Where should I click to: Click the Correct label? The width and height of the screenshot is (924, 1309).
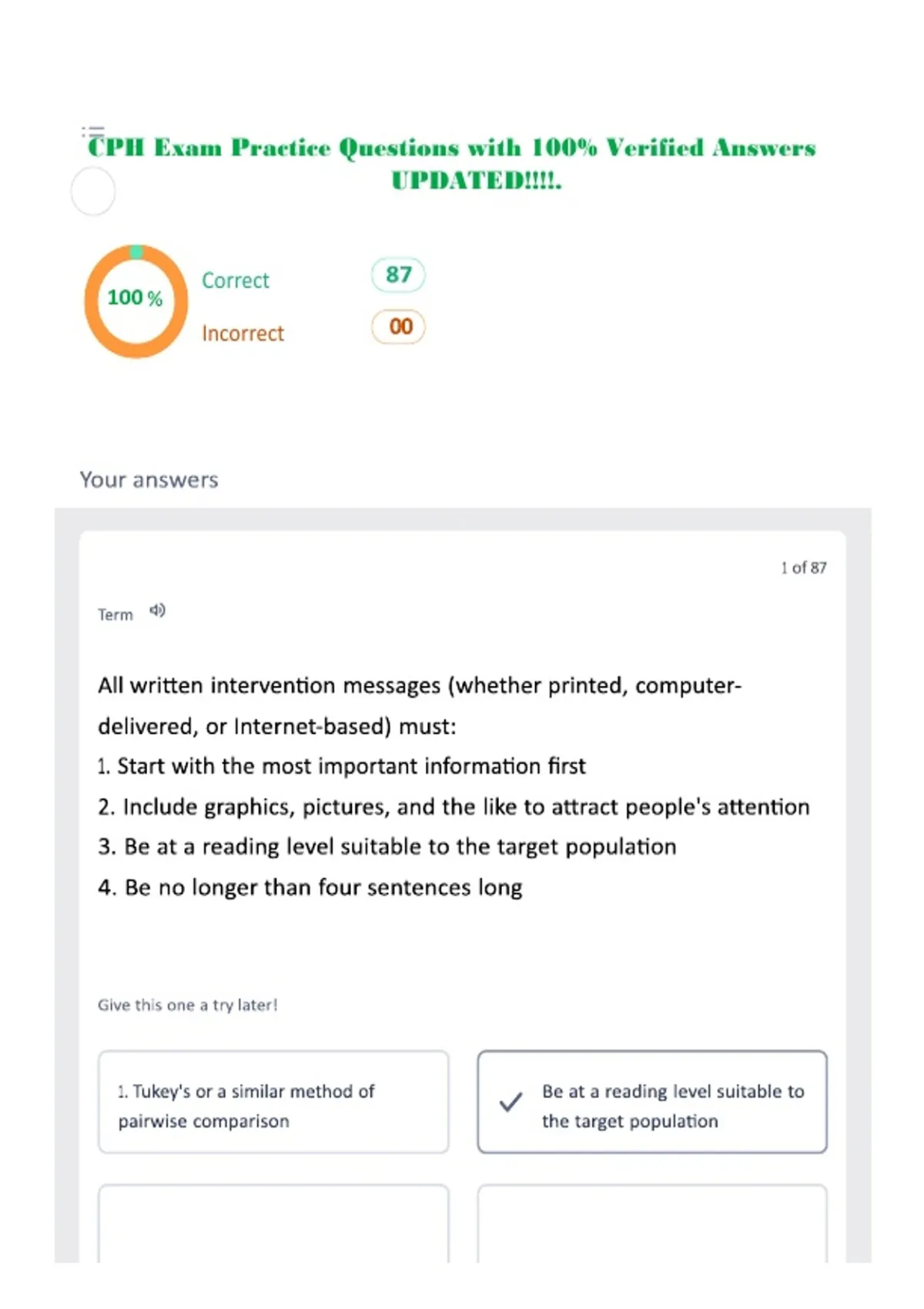tap(236, 280)
